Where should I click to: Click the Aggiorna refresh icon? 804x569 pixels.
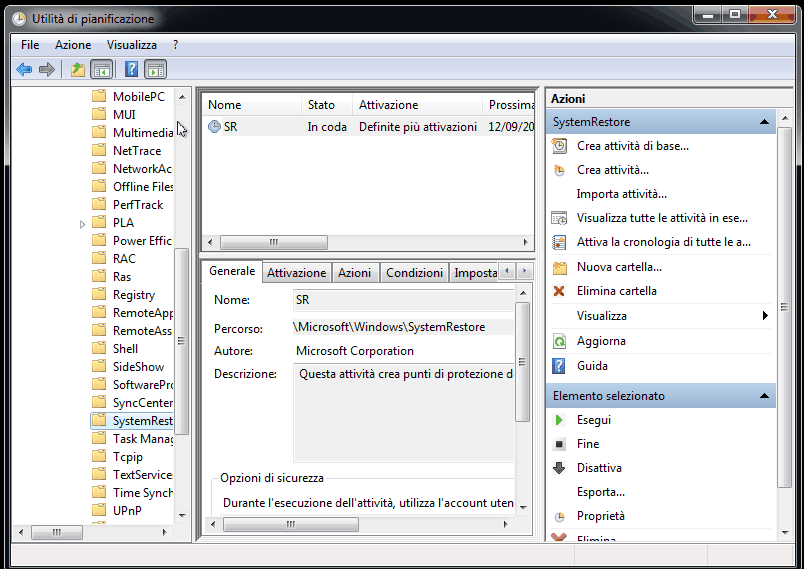point(559,341)
